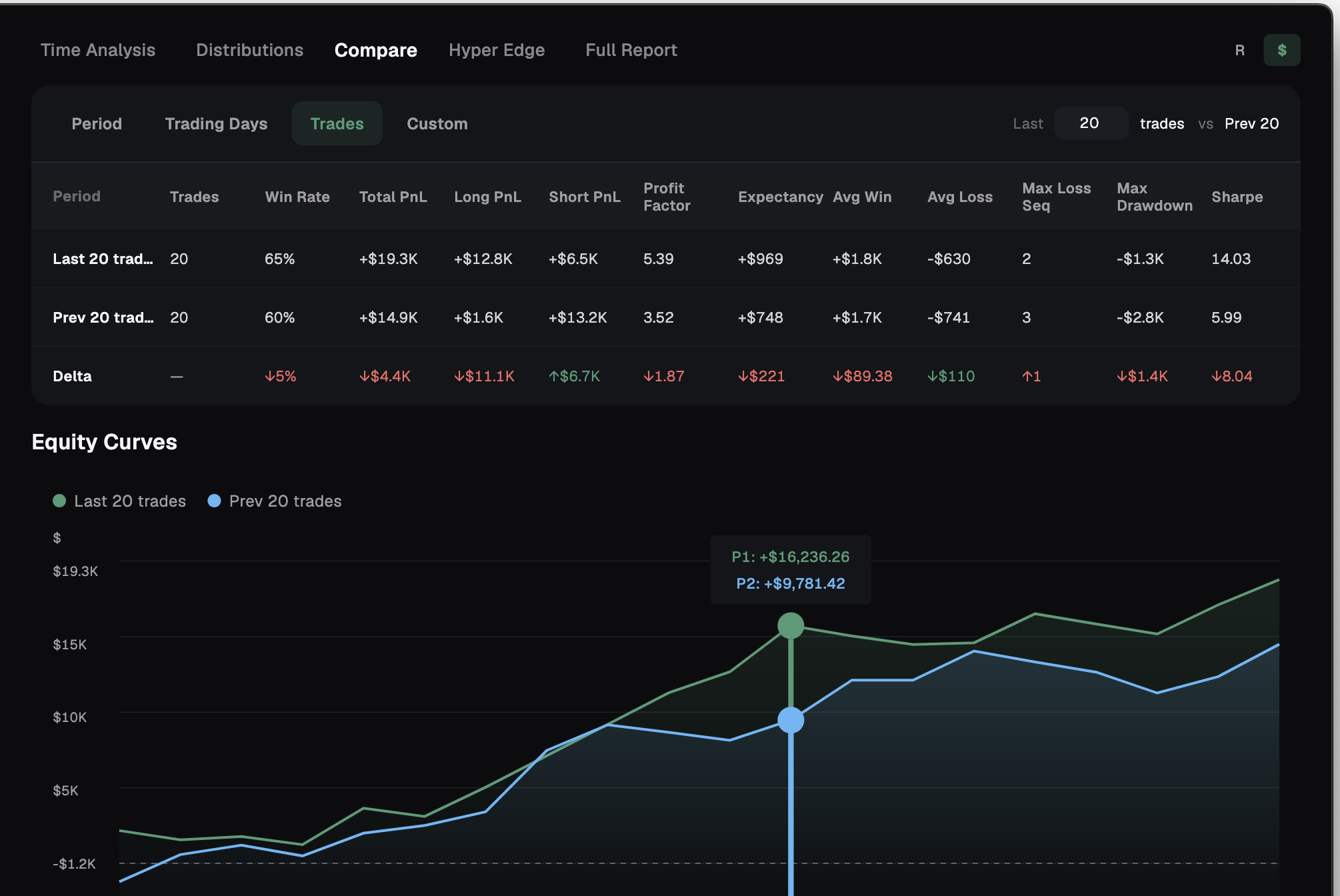Screen dimensions: 1340x896
Task: Switch to the Distributions tab
Action: pos(249,50)
